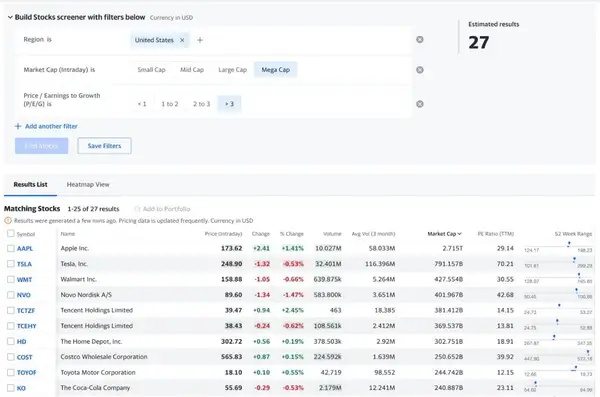This screenshot has height=397, width=600.
Task: Open the WMT symbol link
Action: (x=24, y=279)
